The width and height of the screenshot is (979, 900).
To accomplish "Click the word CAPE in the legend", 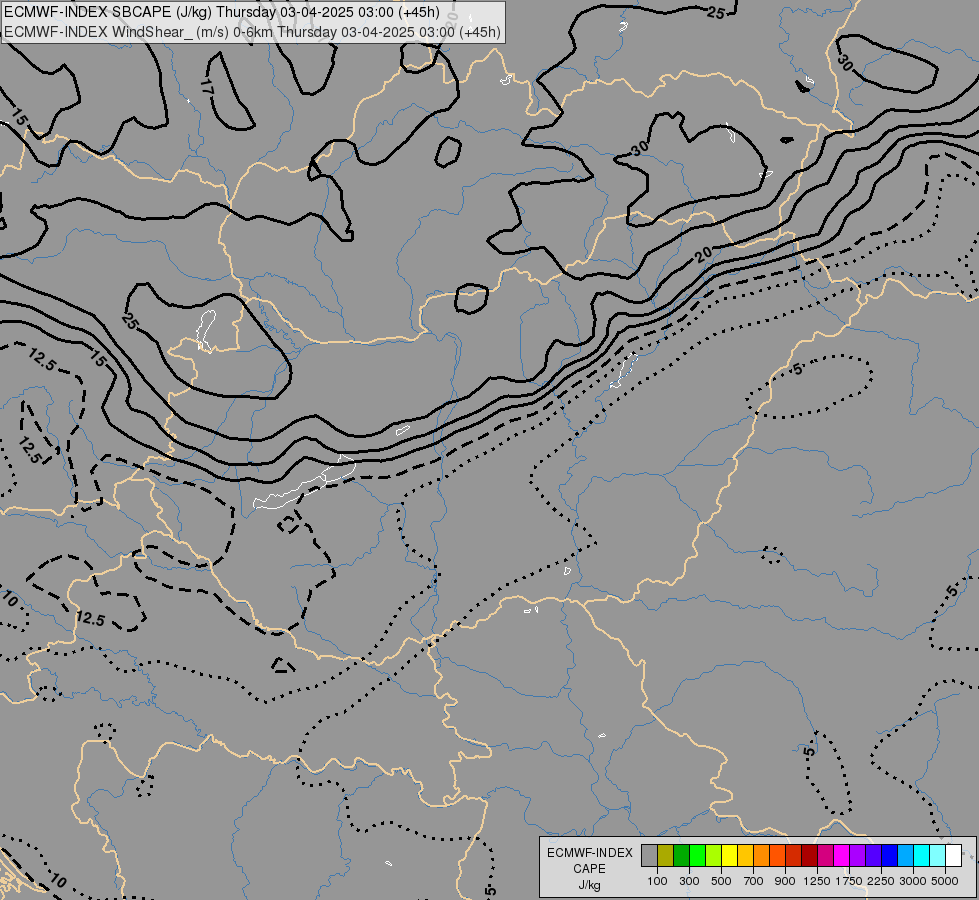I will point(589,869).
